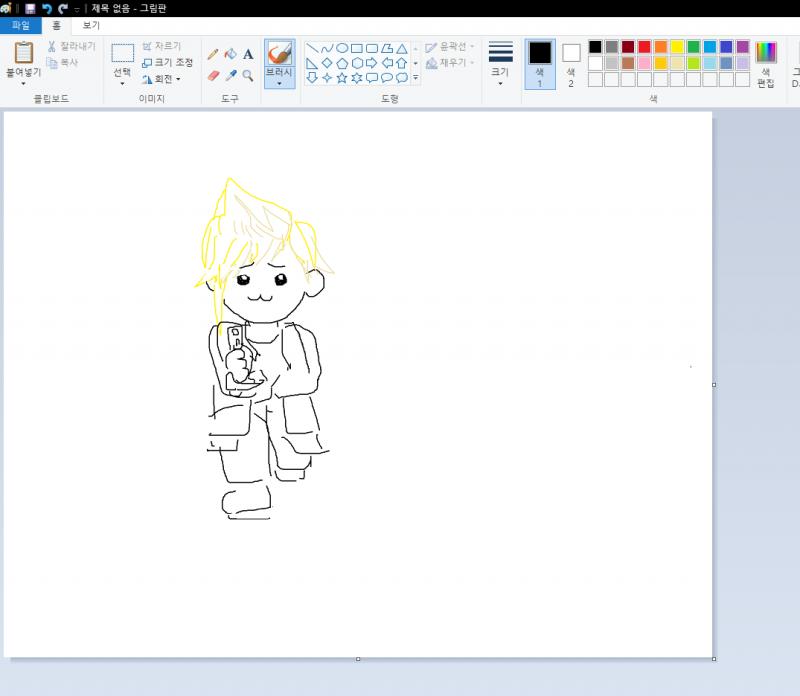Click the Undo arrow in title bar
Image resolution: width=800 pixels, height=696 pixels.
(x=46, y=8)
